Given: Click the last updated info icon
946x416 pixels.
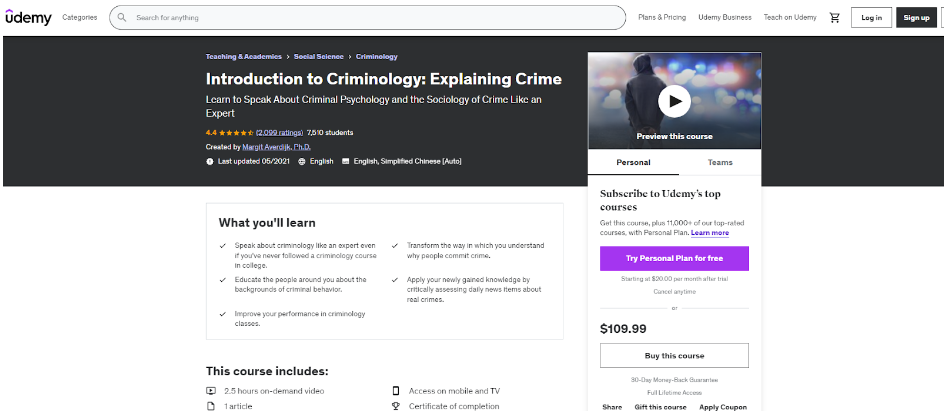Looking at the screenshot, I should 209,162.
